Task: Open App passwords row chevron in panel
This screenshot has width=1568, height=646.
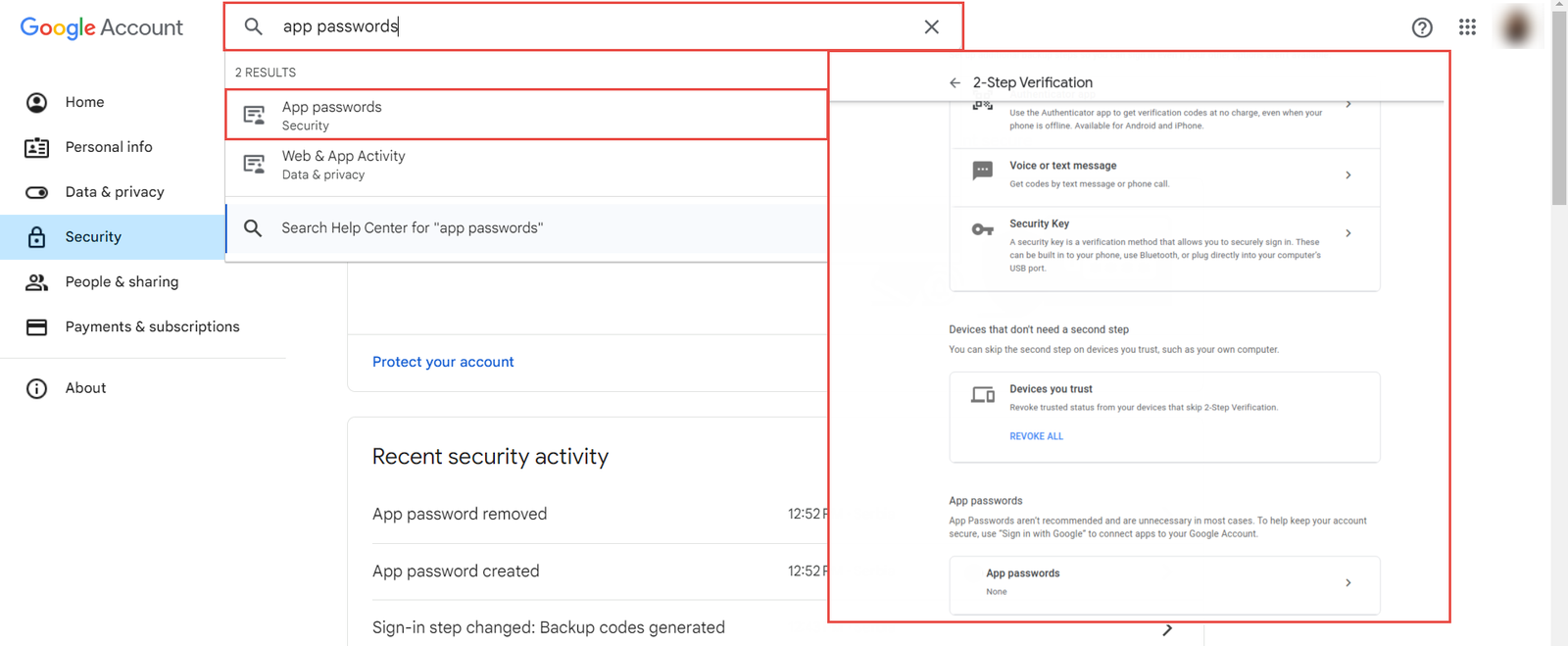Action: tap(1348, 583)
